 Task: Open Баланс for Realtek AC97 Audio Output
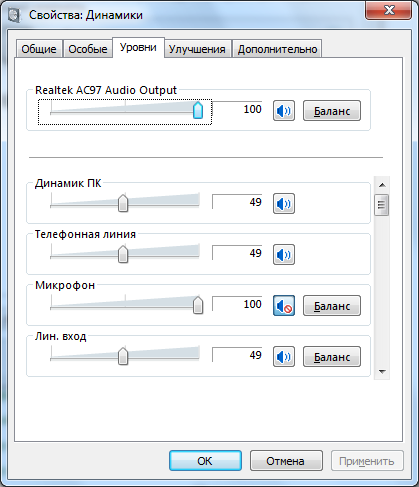pyautogui.click(x=332, y=111)
